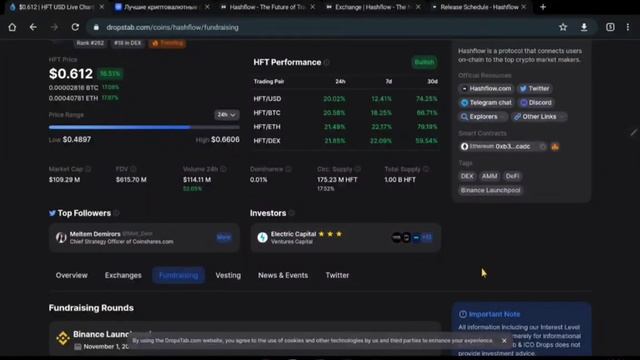Open the News & Events tab
Image resolution: width=640 pixels, height=360 pixels.
[283, 276]
